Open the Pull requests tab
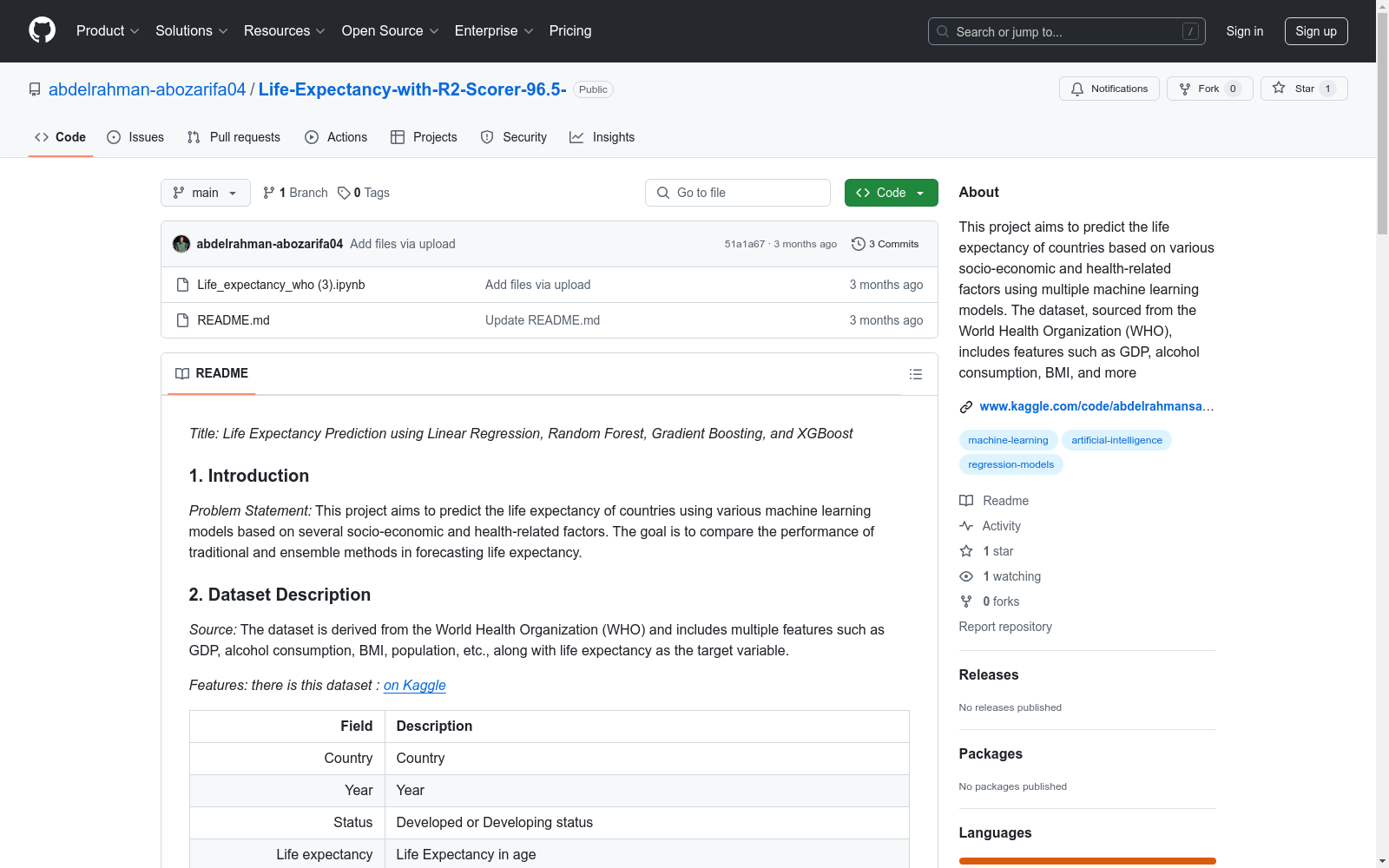This screenshot has height=868, width=1389. (234, 137)
